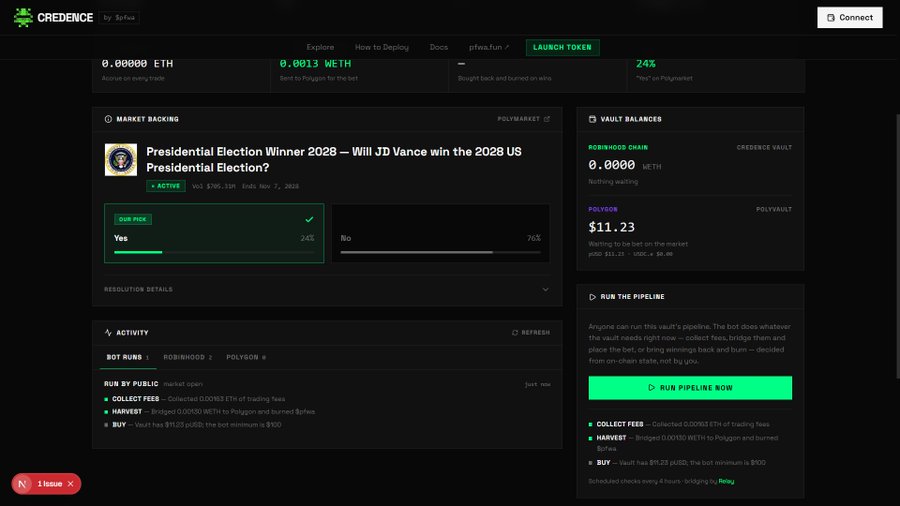Viewport: 900px width, 506px height.
Task: Click Collect Fees entry in Activity list
Action: point(194,399)
